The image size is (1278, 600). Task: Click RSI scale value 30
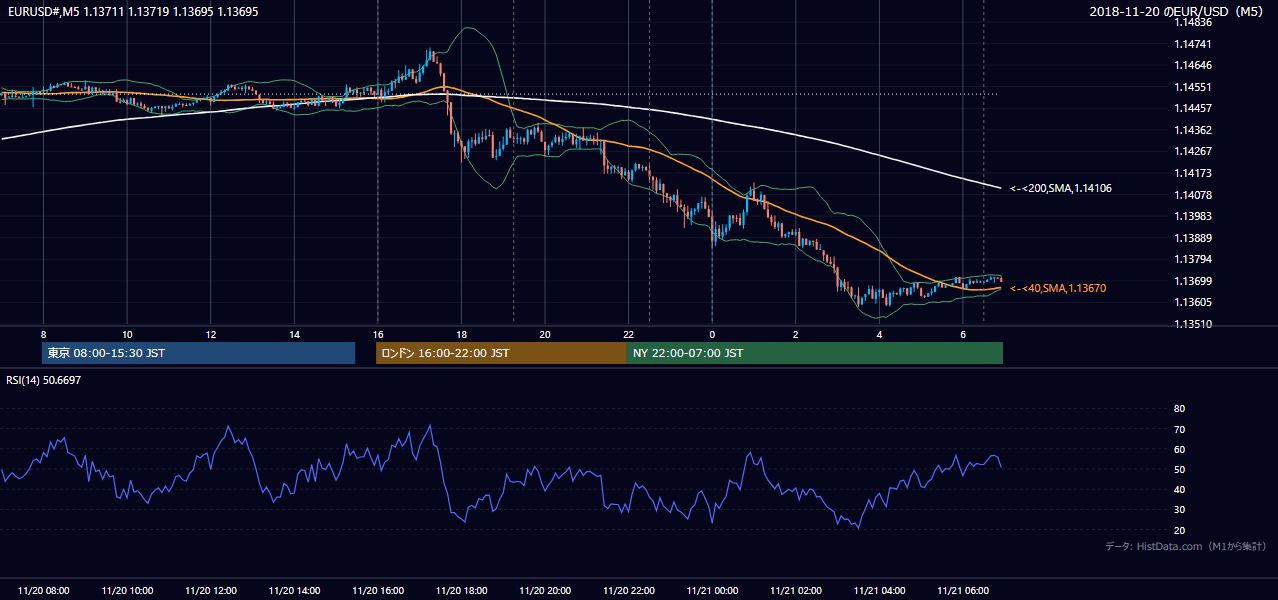(x=1179, y=510)
